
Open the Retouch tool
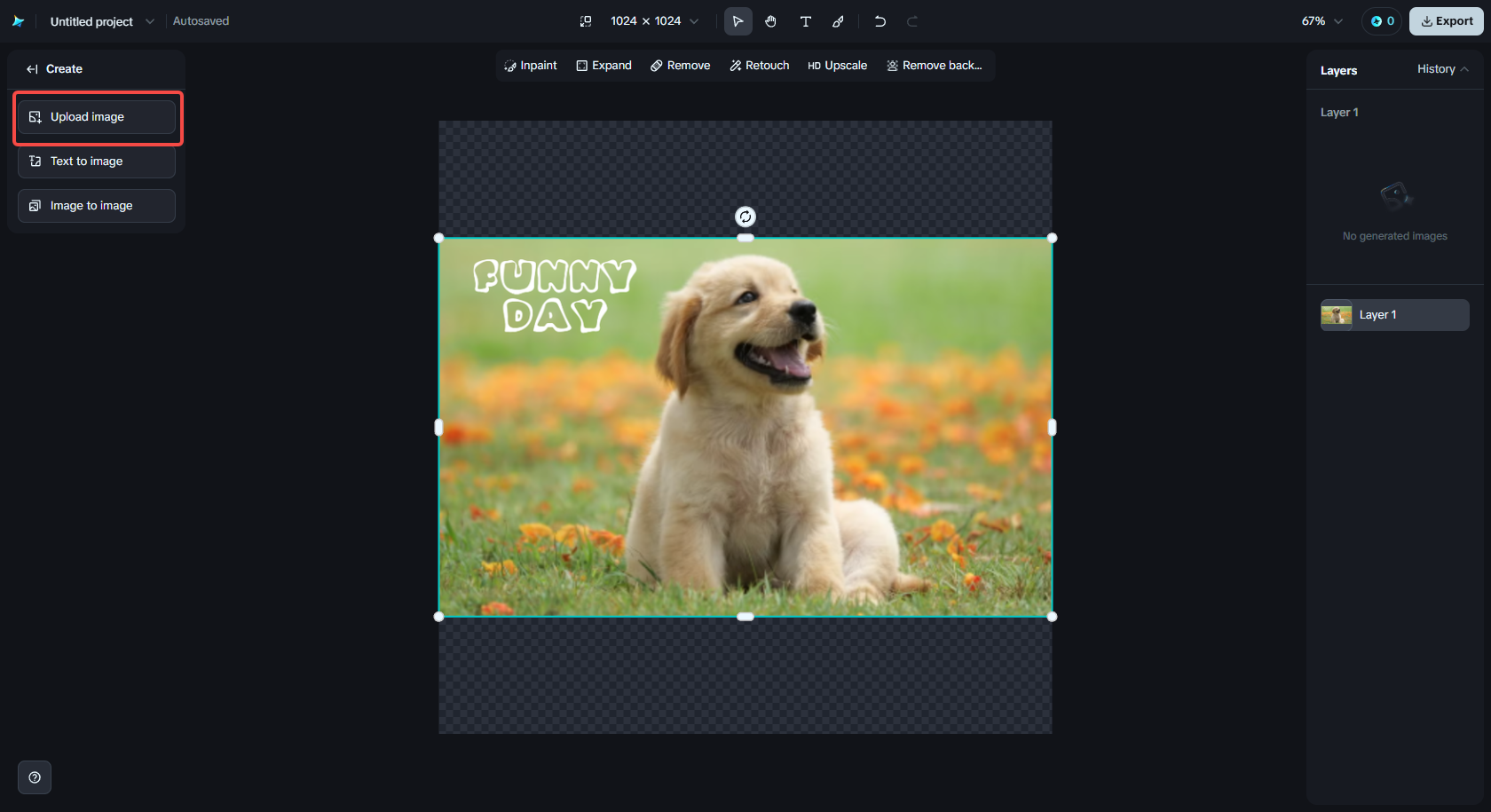tap(760, 66)
